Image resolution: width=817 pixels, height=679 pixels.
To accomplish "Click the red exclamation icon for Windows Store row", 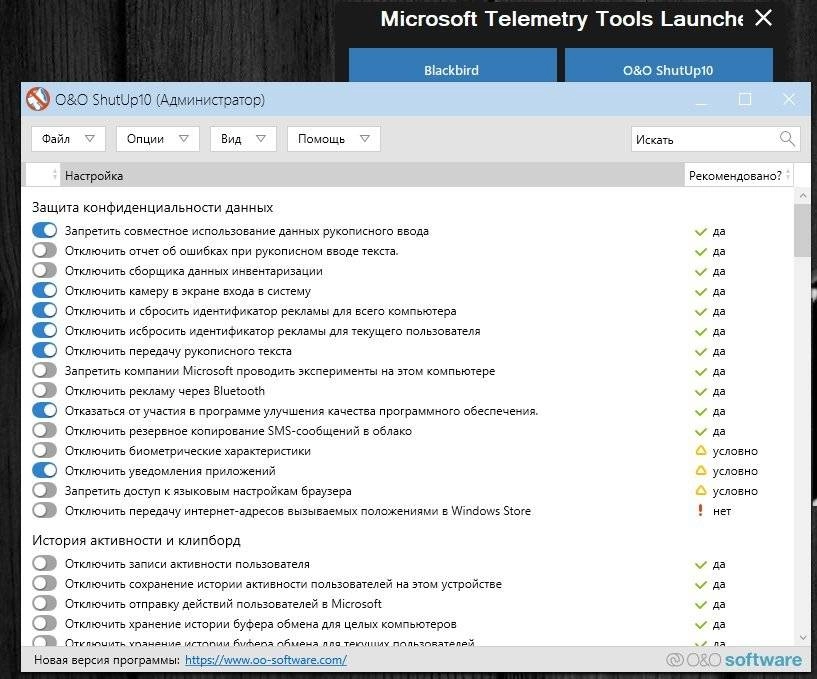I will point(700,511).
